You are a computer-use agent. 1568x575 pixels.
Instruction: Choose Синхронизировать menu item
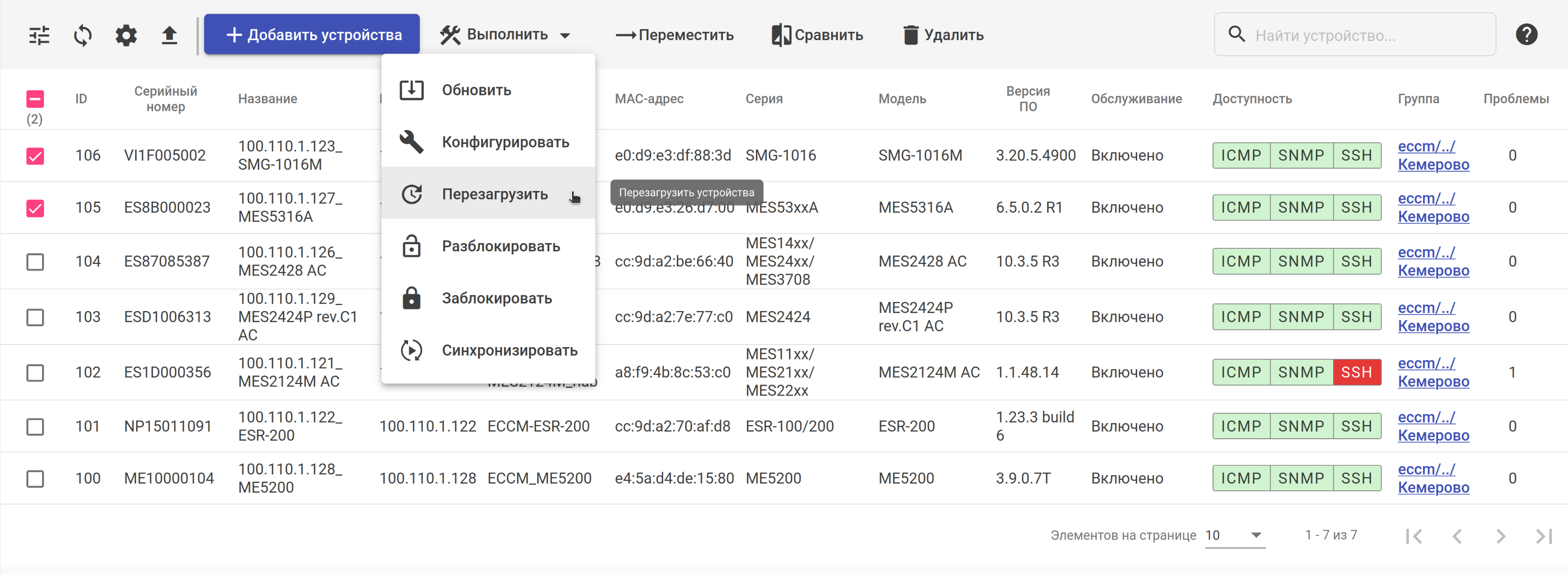[x=509, y=350]
